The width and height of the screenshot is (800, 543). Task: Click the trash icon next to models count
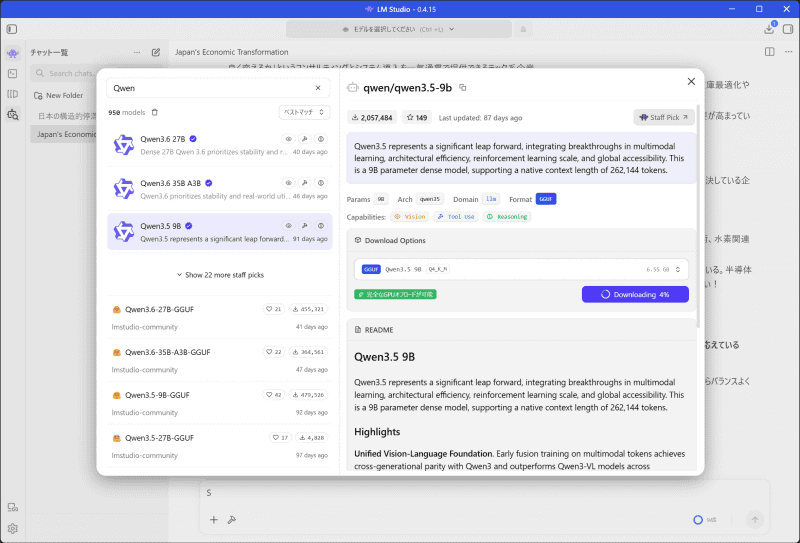[155, 112]
